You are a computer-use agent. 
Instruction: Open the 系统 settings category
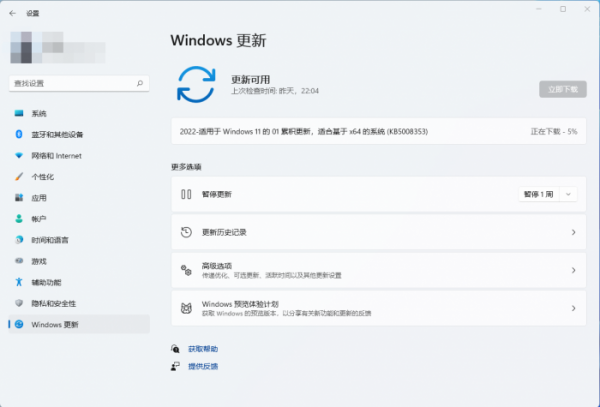79,113
